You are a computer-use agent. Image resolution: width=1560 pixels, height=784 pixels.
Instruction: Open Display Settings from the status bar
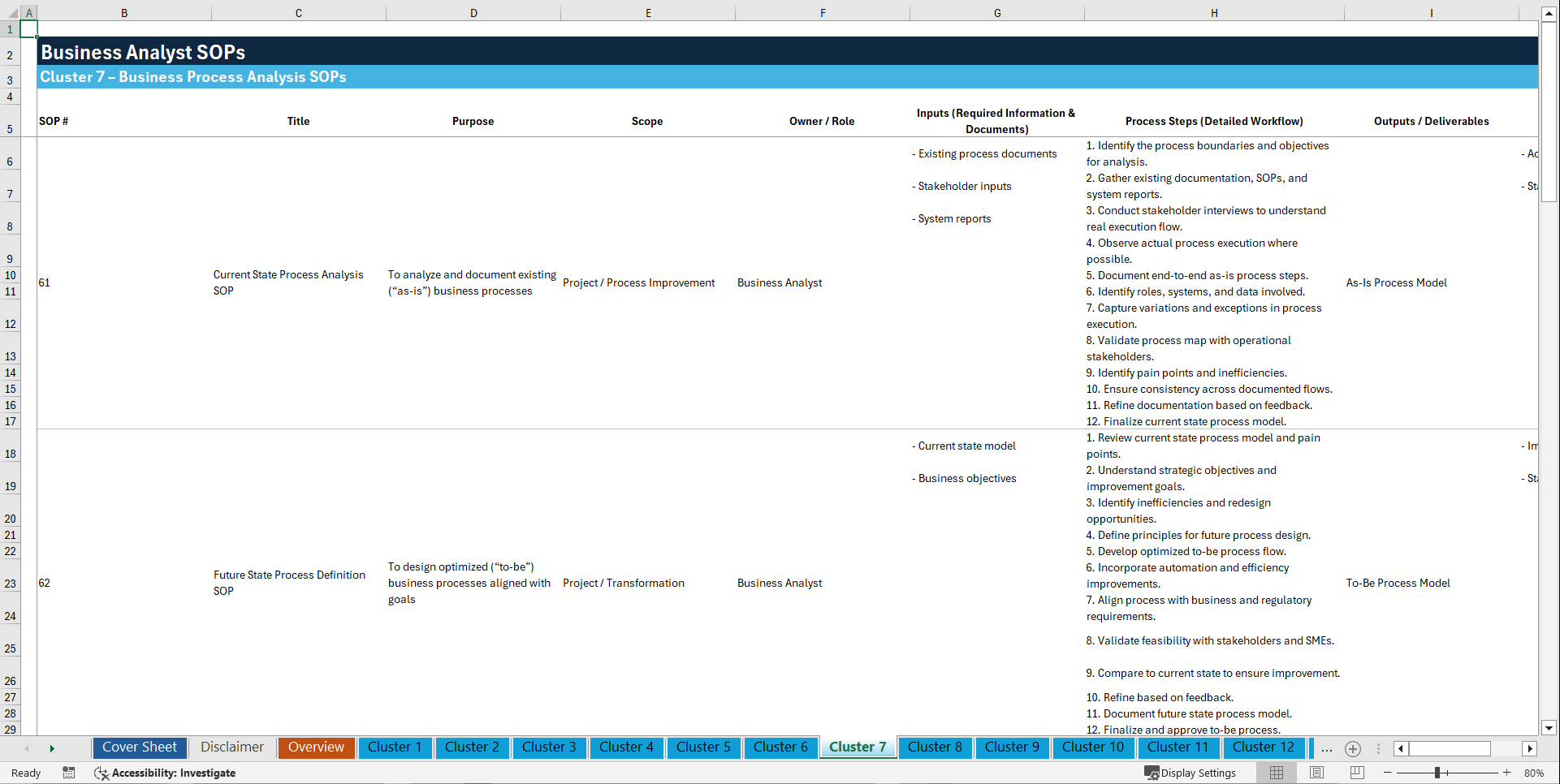point(1191,773)
